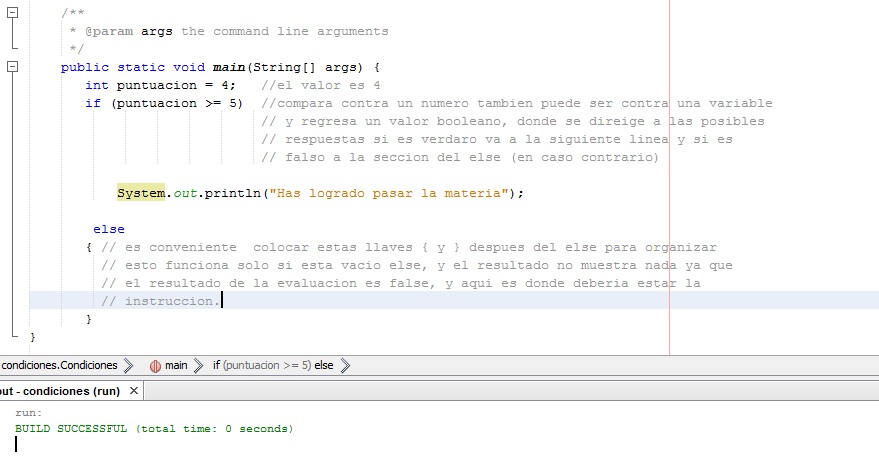Screen dimensions: 879x475
Task: Click chevron after the if-else breadcrumb
Action: coord(346,366)
